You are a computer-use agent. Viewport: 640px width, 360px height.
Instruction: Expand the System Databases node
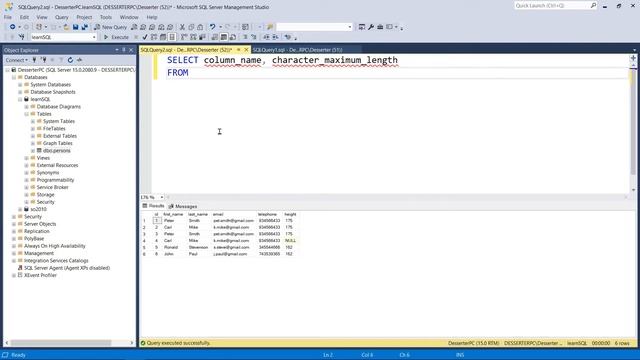coord(20,84)
